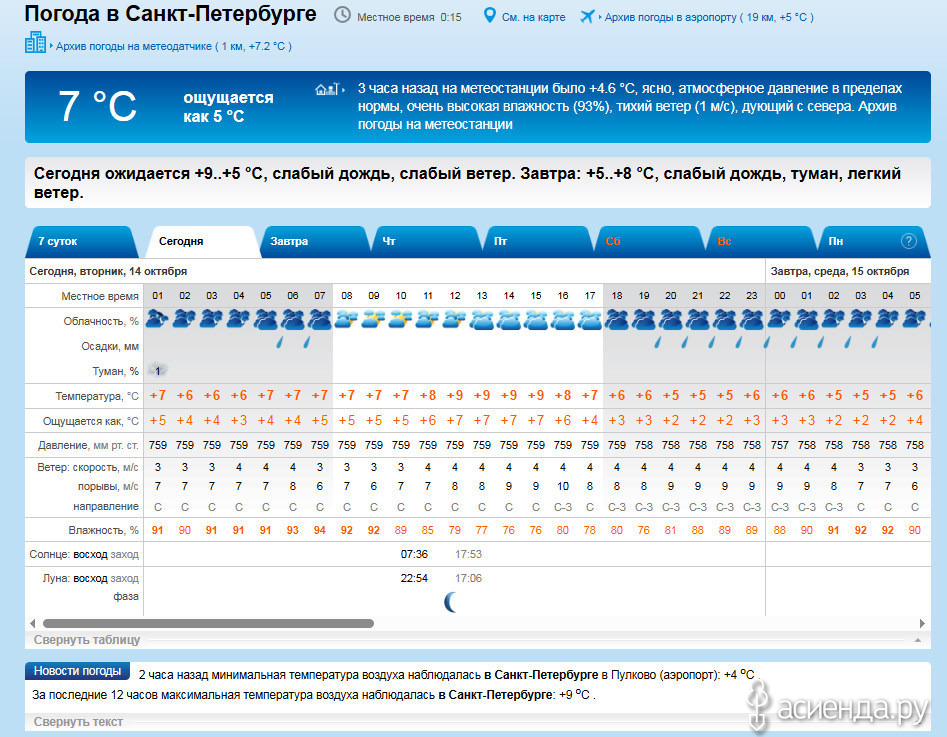The image size is (947, 737).
Task: Click the weather station icon in blue banner
Action: click(x=329, y=89)
